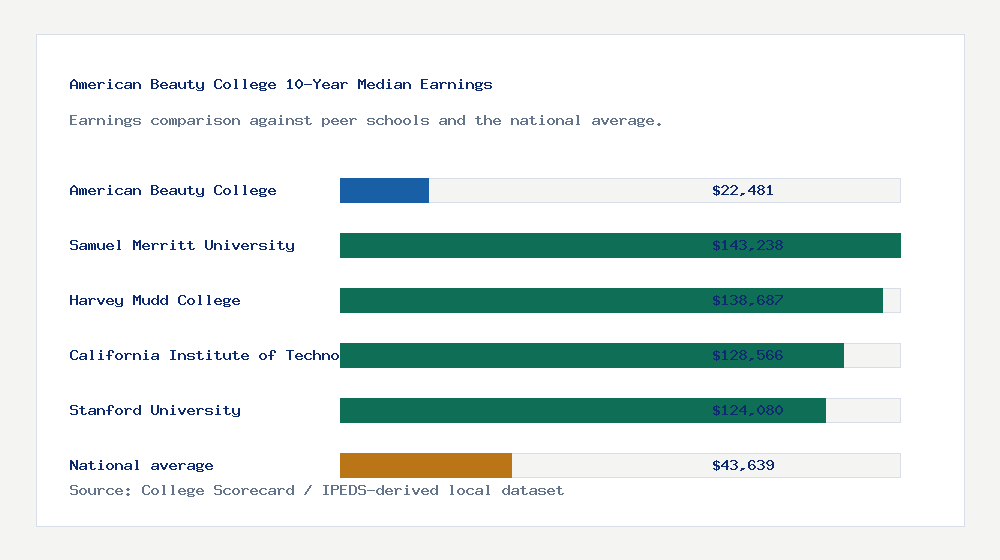
Task: Click the $143,238 value
Action: tap(747, 246)
